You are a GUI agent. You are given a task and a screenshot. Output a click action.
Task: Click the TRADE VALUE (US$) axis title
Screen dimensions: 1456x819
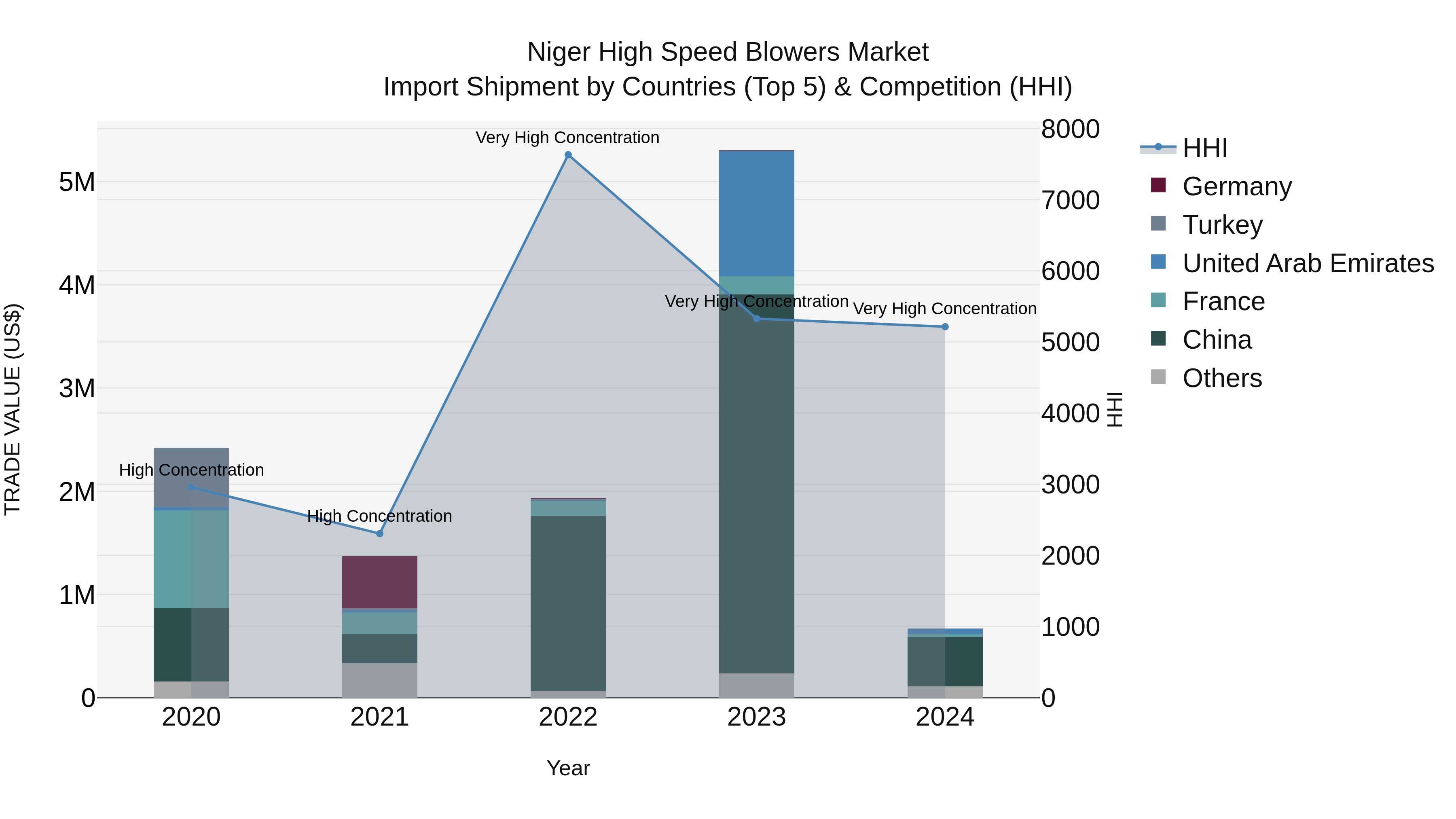(x=13, y=410)
